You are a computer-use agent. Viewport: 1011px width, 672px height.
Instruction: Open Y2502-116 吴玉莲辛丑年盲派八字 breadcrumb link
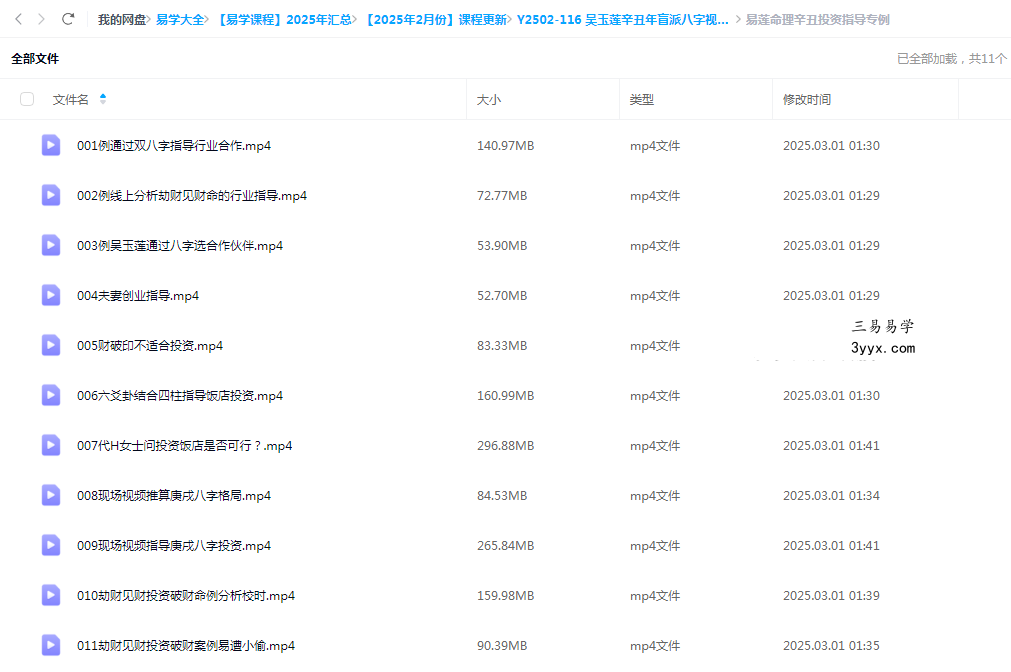622,20
